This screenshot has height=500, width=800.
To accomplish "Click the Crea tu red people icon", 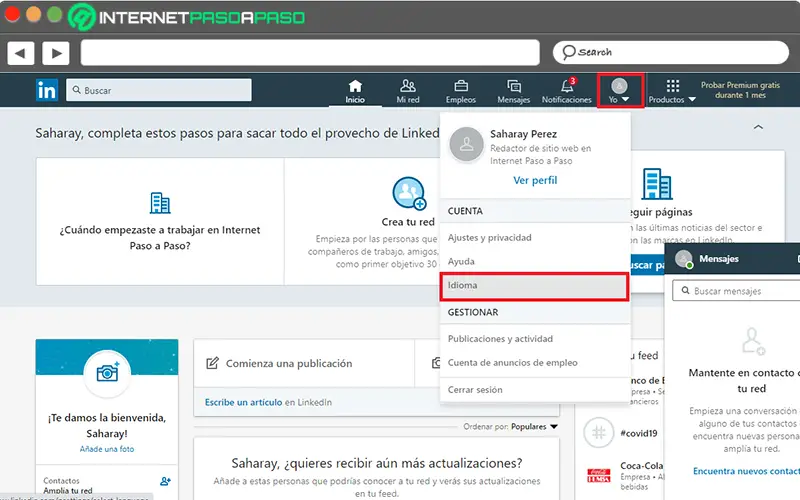I will click(x=409, y=193).
